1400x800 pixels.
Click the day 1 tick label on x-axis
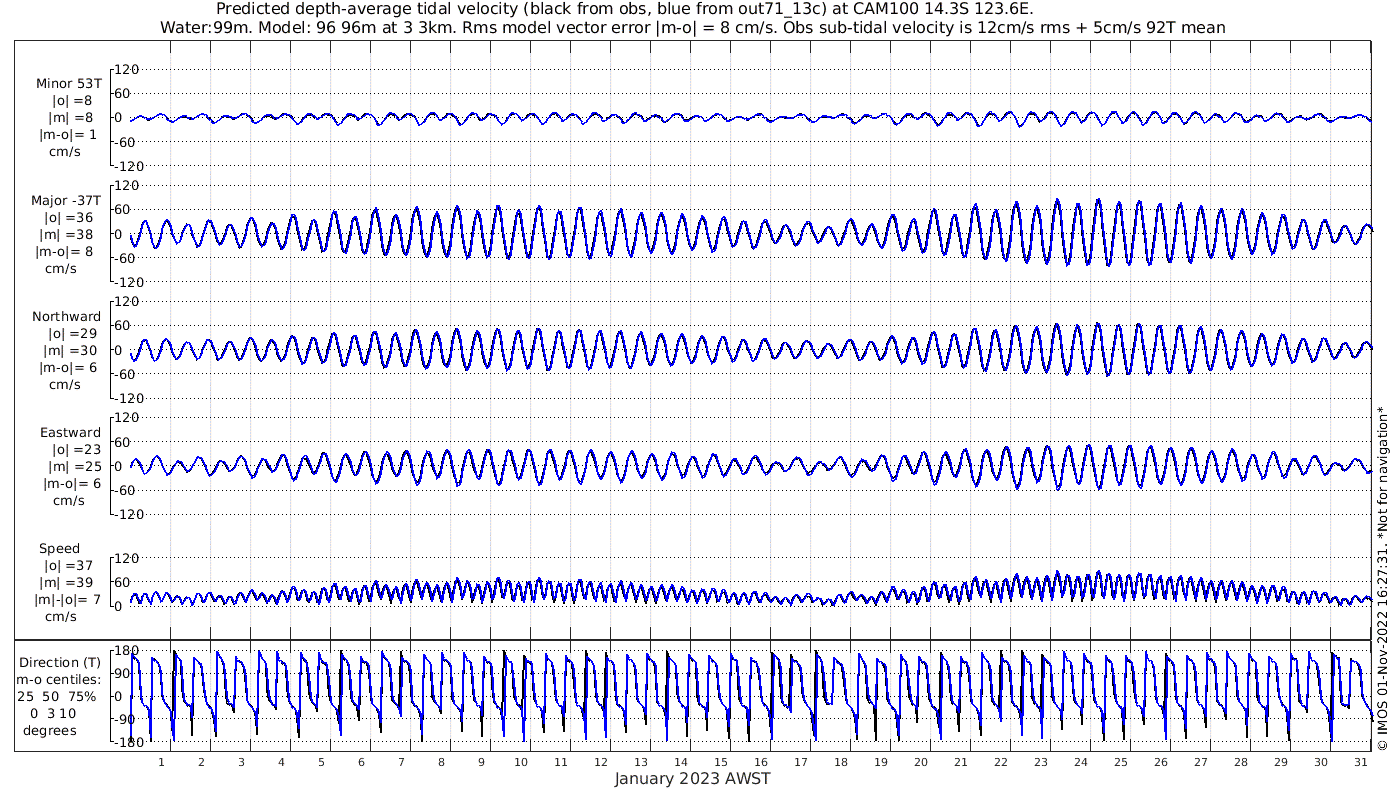point(161,762)
